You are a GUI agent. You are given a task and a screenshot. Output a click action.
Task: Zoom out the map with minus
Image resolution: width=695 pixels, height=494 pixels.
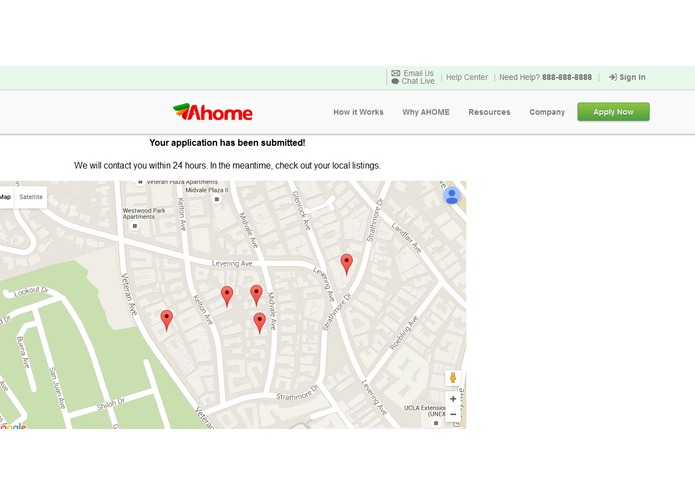click(453, 414)
